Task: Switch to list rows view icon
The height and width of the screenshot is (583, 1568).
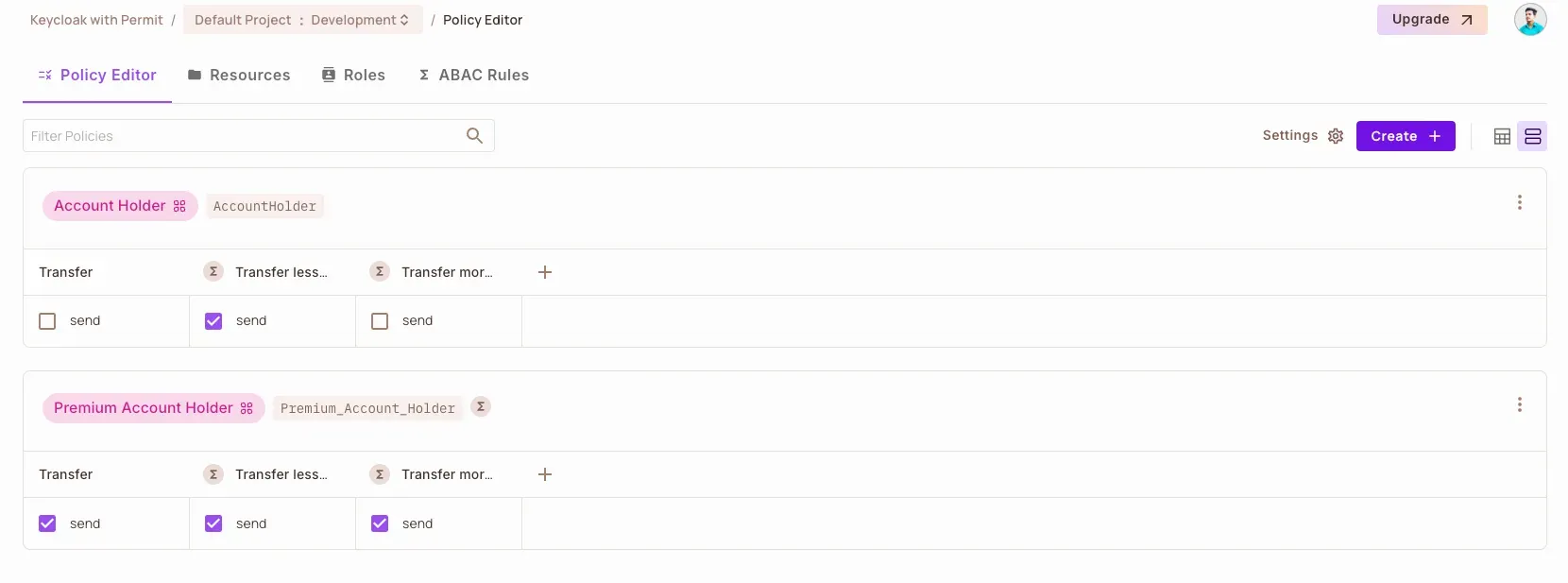Action: (1532, 137)
